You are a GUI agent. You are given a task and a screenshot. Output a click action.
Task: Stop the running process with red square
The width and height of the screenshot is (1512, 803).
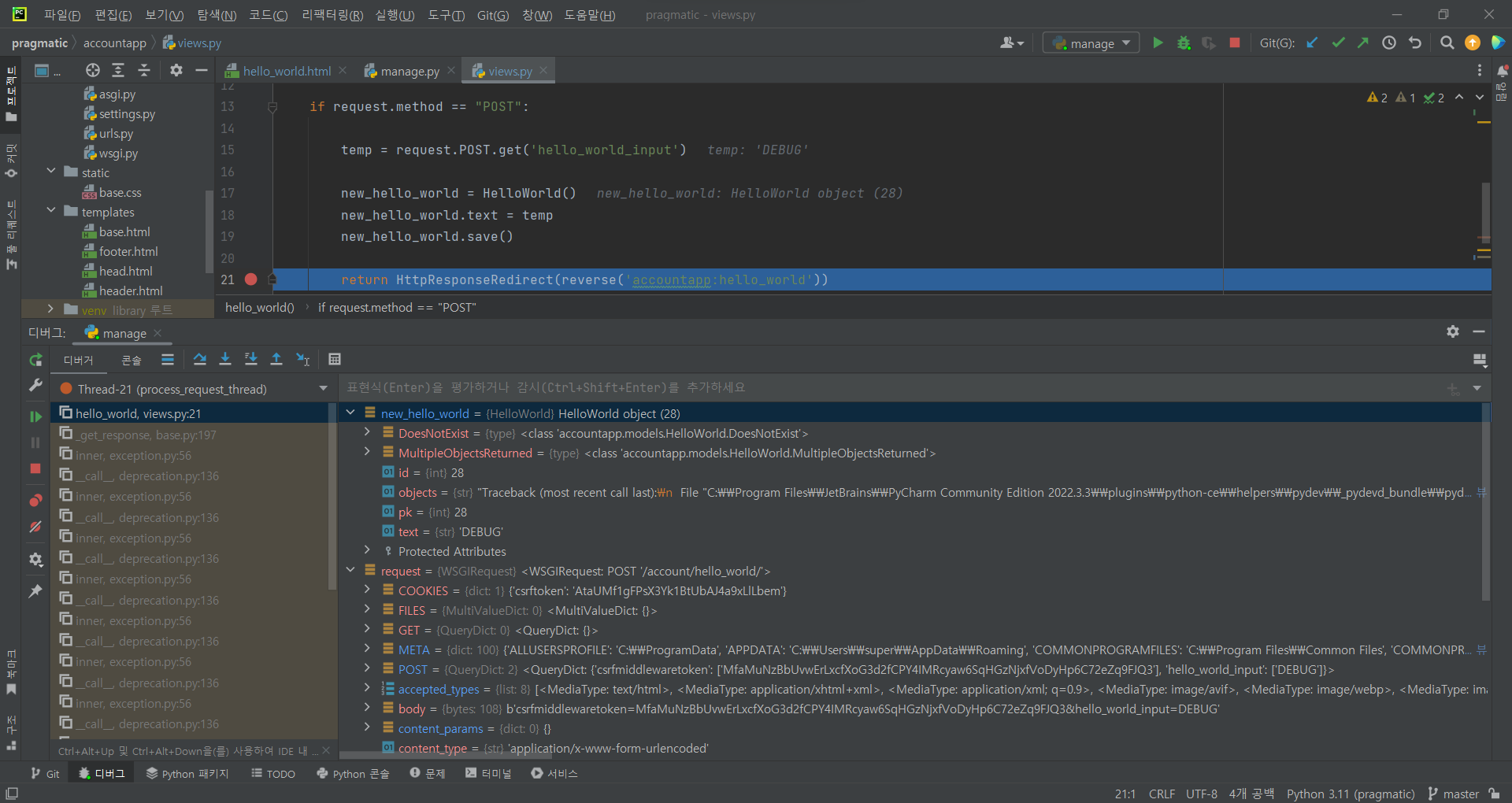(x=1235, y=43)
